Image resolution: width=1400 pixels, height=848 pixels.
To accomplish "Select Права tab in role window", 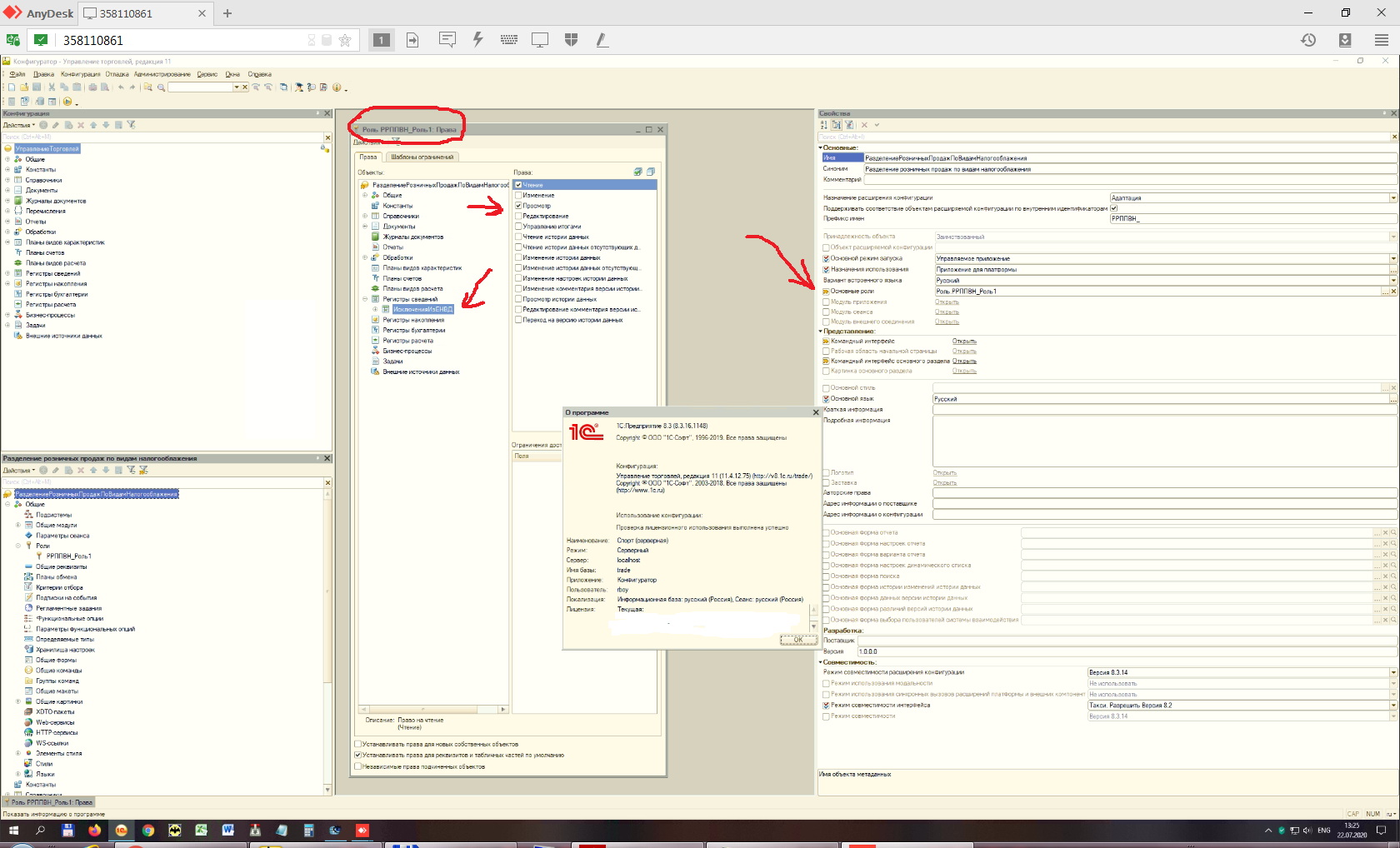I will click(368, 157).
